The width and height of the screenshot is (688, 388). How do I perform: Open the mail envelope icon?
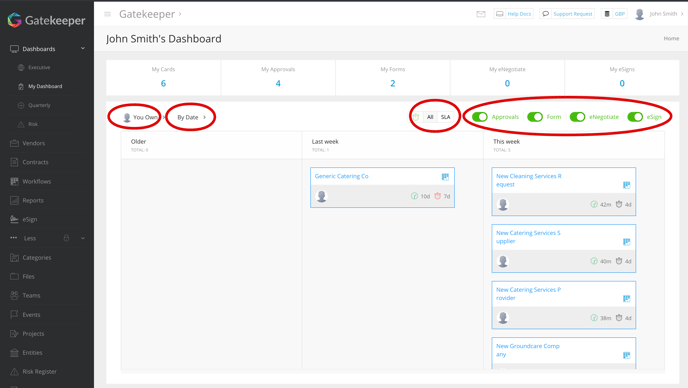[x=481, y=14]
